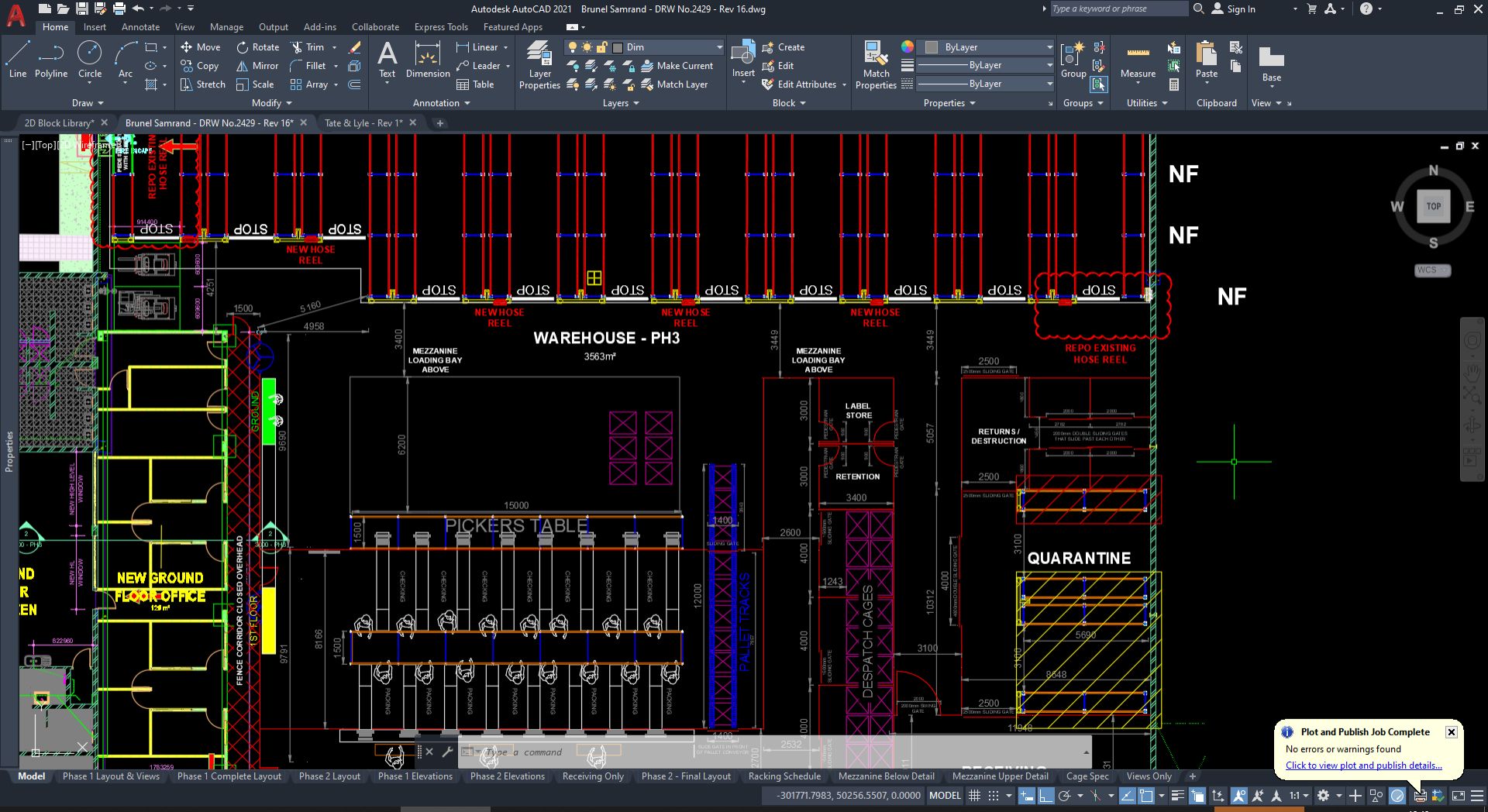Activate the Mirror tool
The image size is (1488, 812).
click(x=257, y=66)
